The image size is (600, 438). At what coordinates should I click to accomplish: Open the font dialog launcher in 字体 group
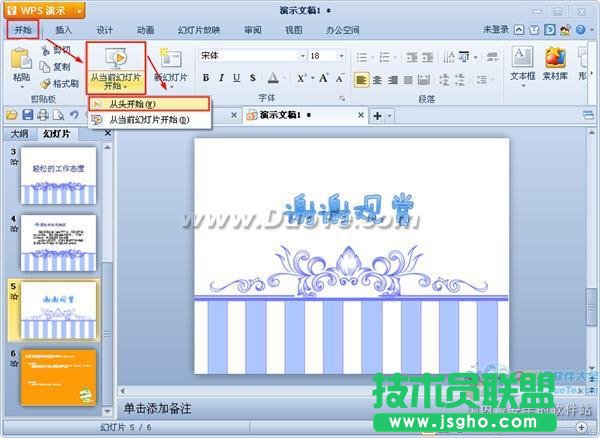tap(342, 99)
